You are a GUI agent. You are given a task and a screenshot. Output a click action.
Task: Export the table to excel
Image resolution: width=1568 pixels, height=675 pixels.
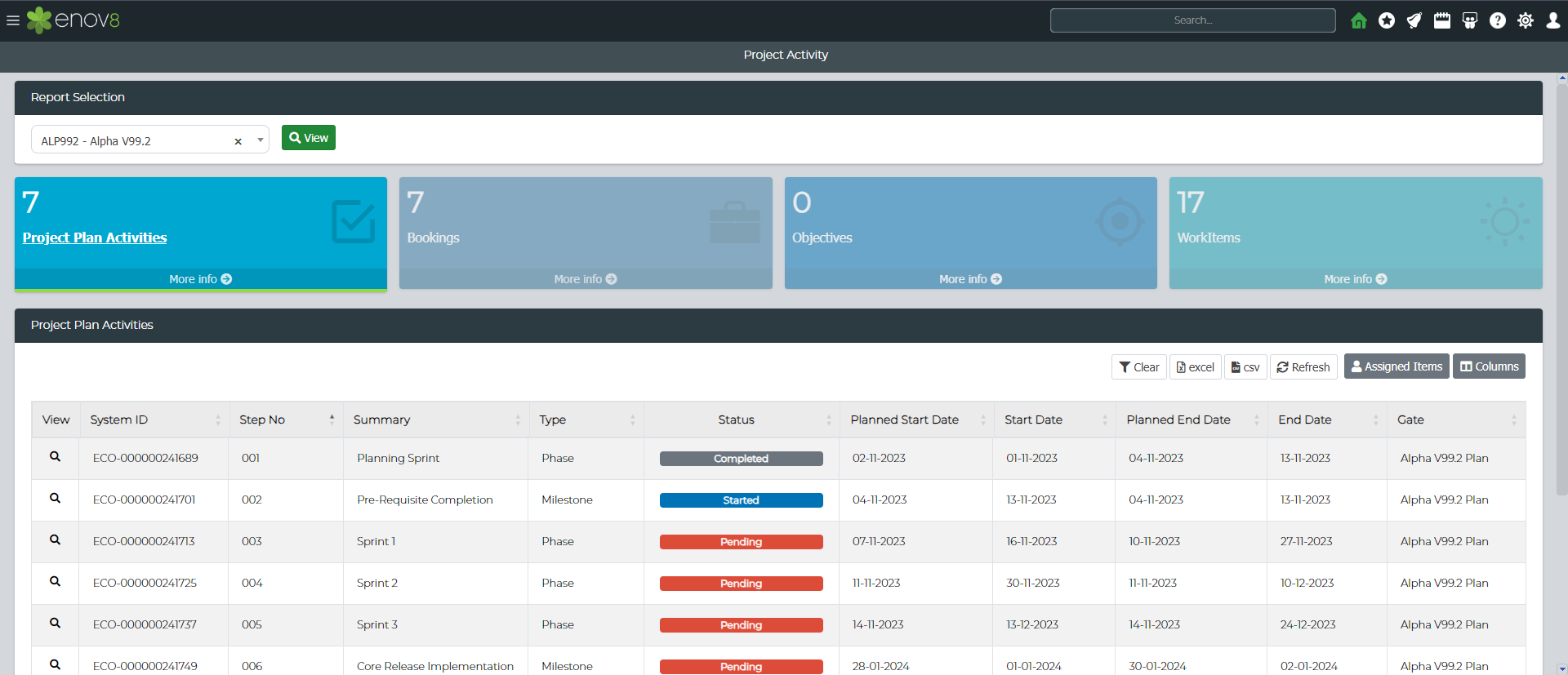point(1196,367)
